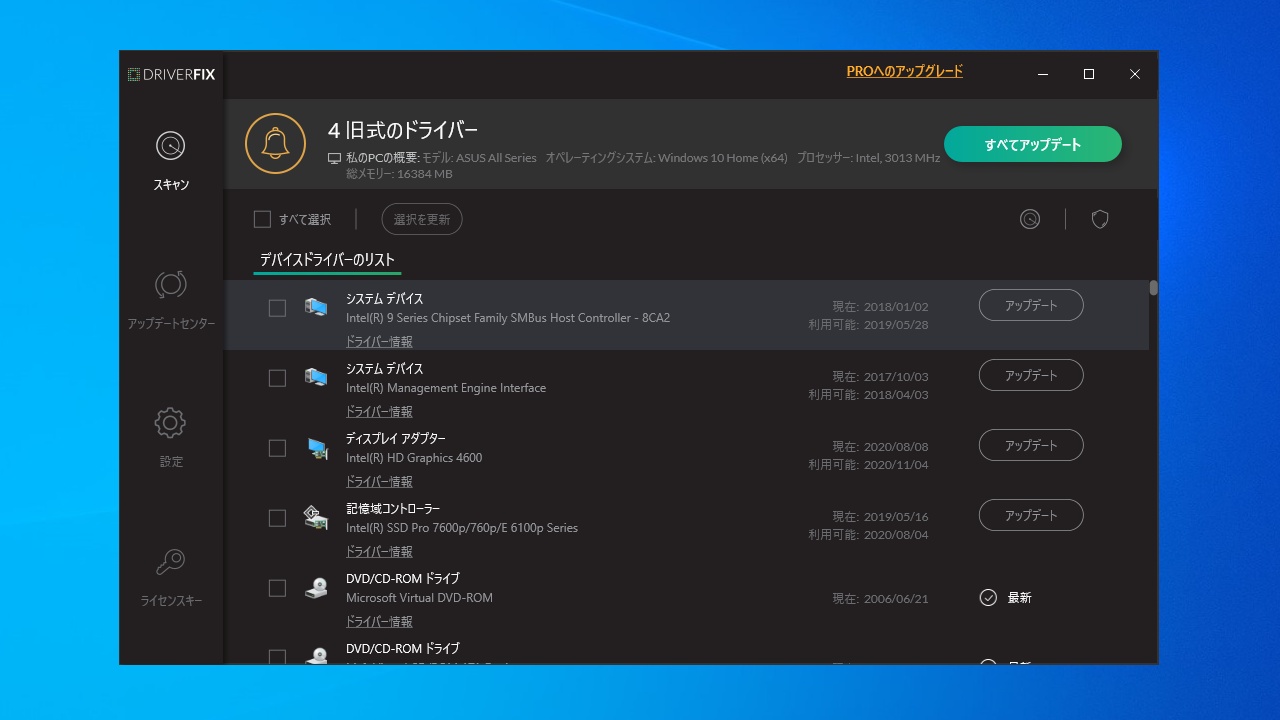This screenshot has height=720, width=1280.
Task: Open the ライセンスキー license key icon
Action: pyautogui.click(x=171, y=562)
